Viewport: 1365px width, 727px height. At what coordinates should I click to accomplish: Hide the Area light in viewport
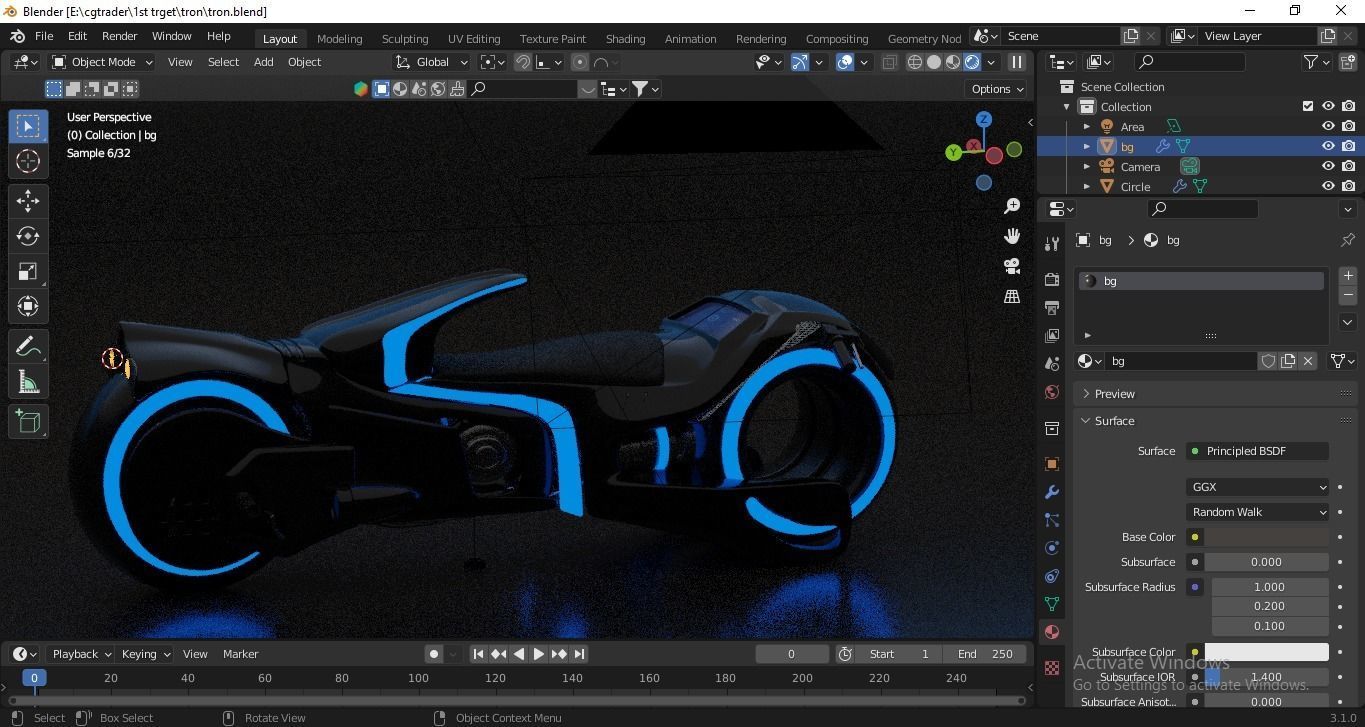pos(1328,127)
